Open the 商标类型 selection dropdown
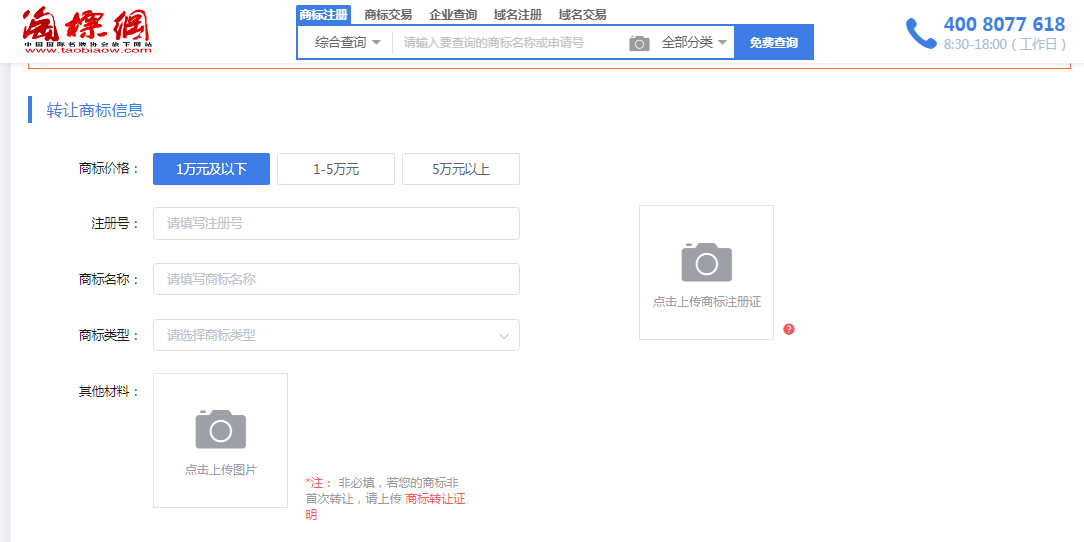This screenshot has width=1084, height=542. pos(336,335)
